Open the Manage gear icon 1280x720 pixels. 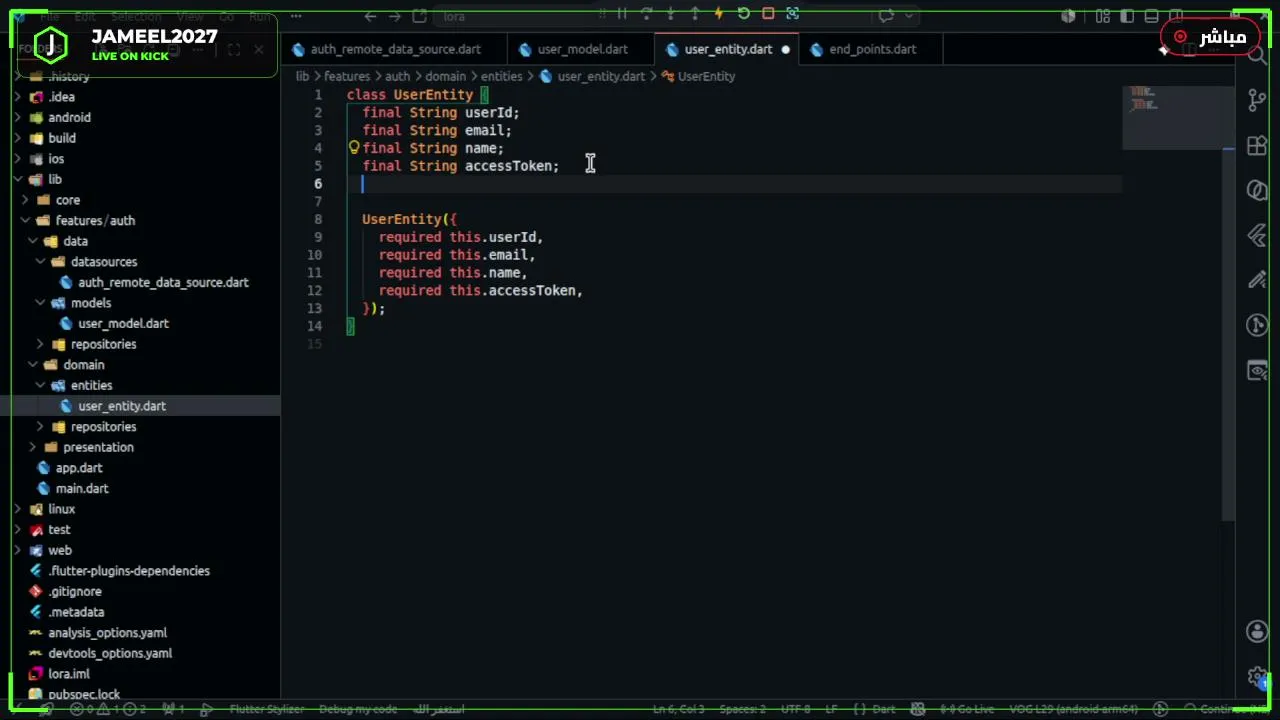tap(1257, 677)
